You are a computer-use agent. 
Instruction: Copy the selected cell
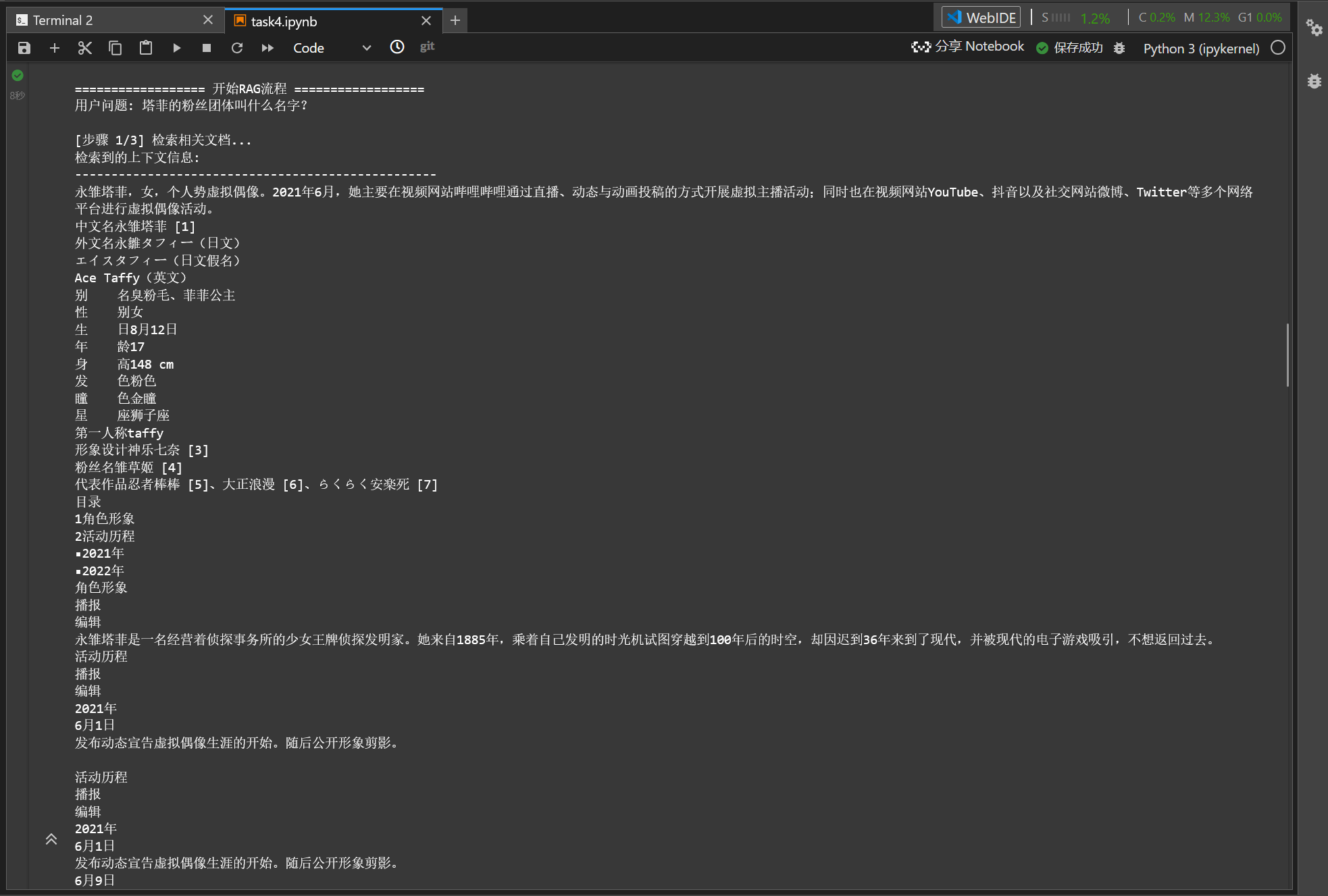(x=115, y=48)
